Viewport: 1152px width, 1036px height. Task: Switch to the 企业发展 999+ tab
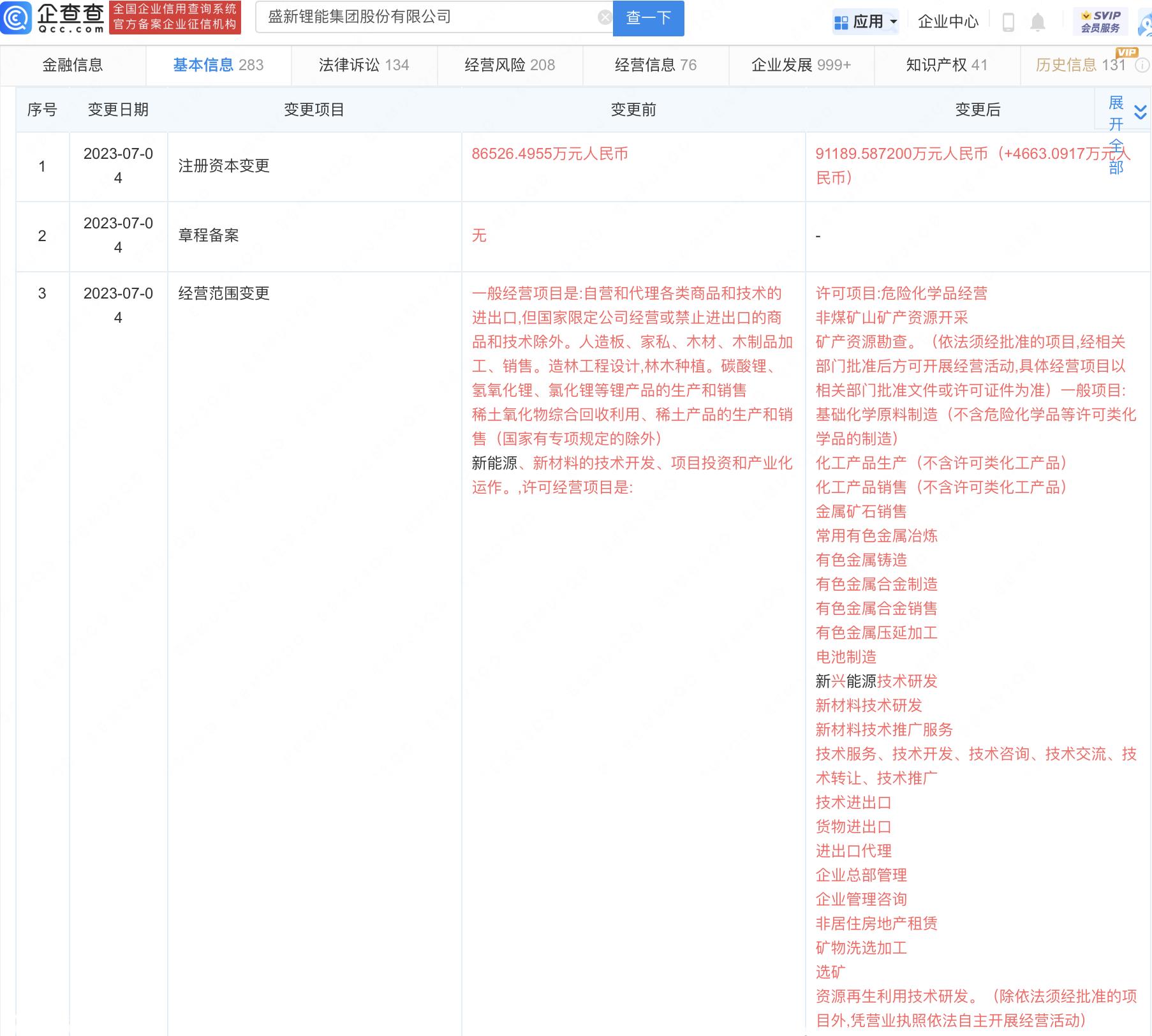(x=801, y=65)
